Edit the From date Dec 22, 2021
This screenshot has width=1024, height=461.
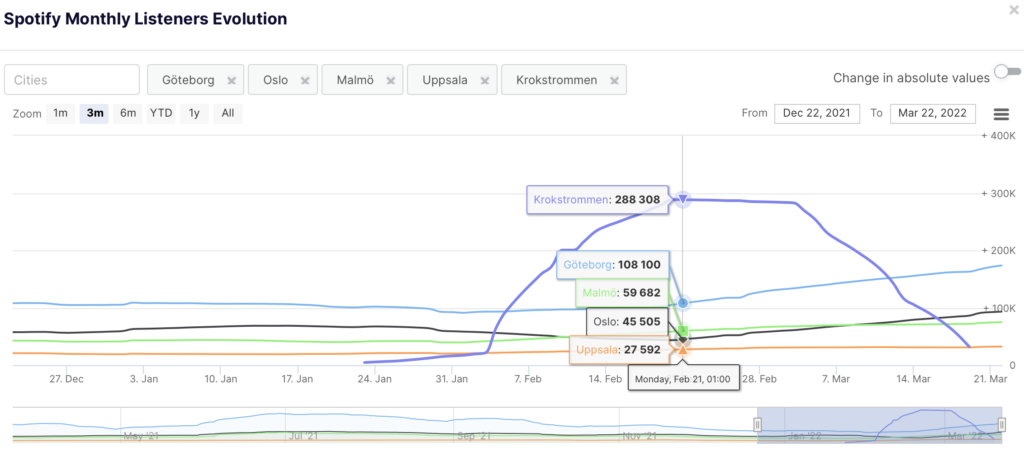coord(817,113)
